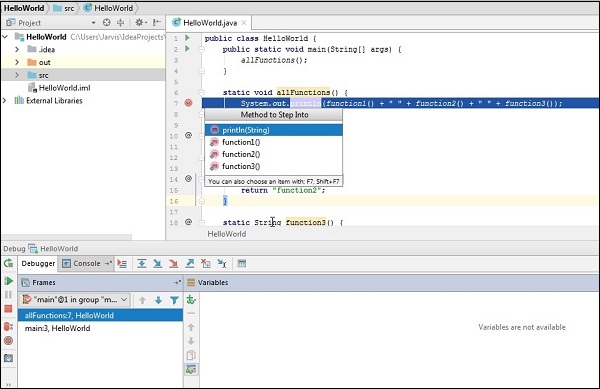
Task: Select println(String) in Step Into popup
Action: pos(274,130)
